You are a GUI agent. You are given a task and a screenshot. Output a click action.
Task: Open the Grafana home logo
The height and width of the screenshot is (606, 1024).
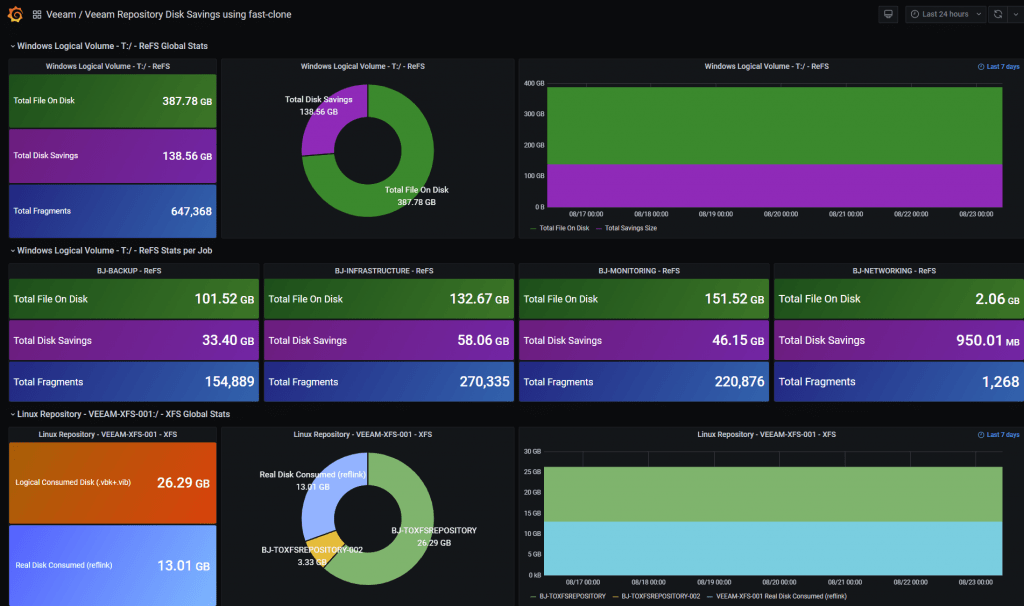15,14
